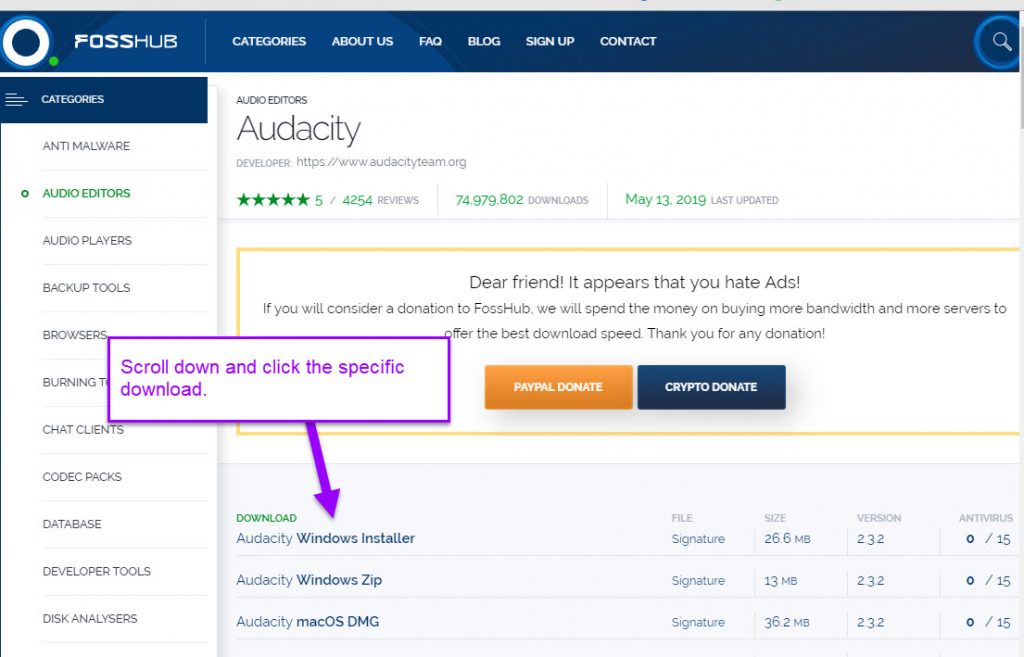Open Signature file for Windows Installer

[698, 539]
